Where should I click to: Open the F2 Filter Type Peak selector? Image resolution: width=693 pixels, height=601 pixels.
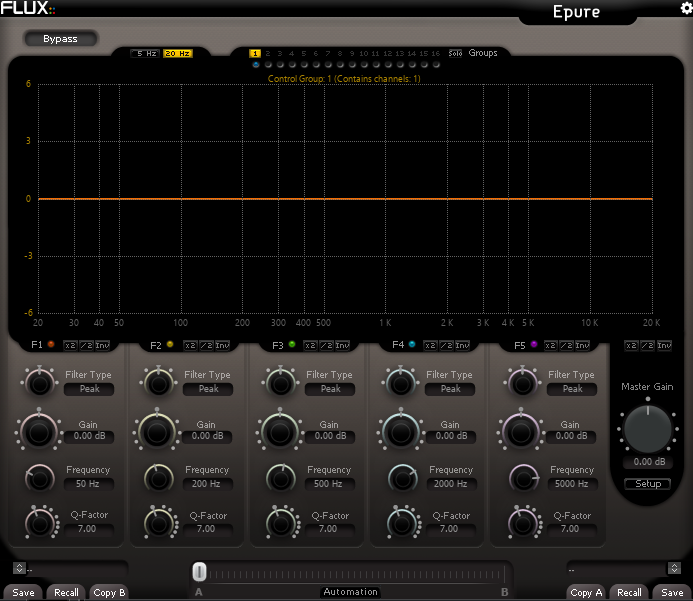pos(208,389)
